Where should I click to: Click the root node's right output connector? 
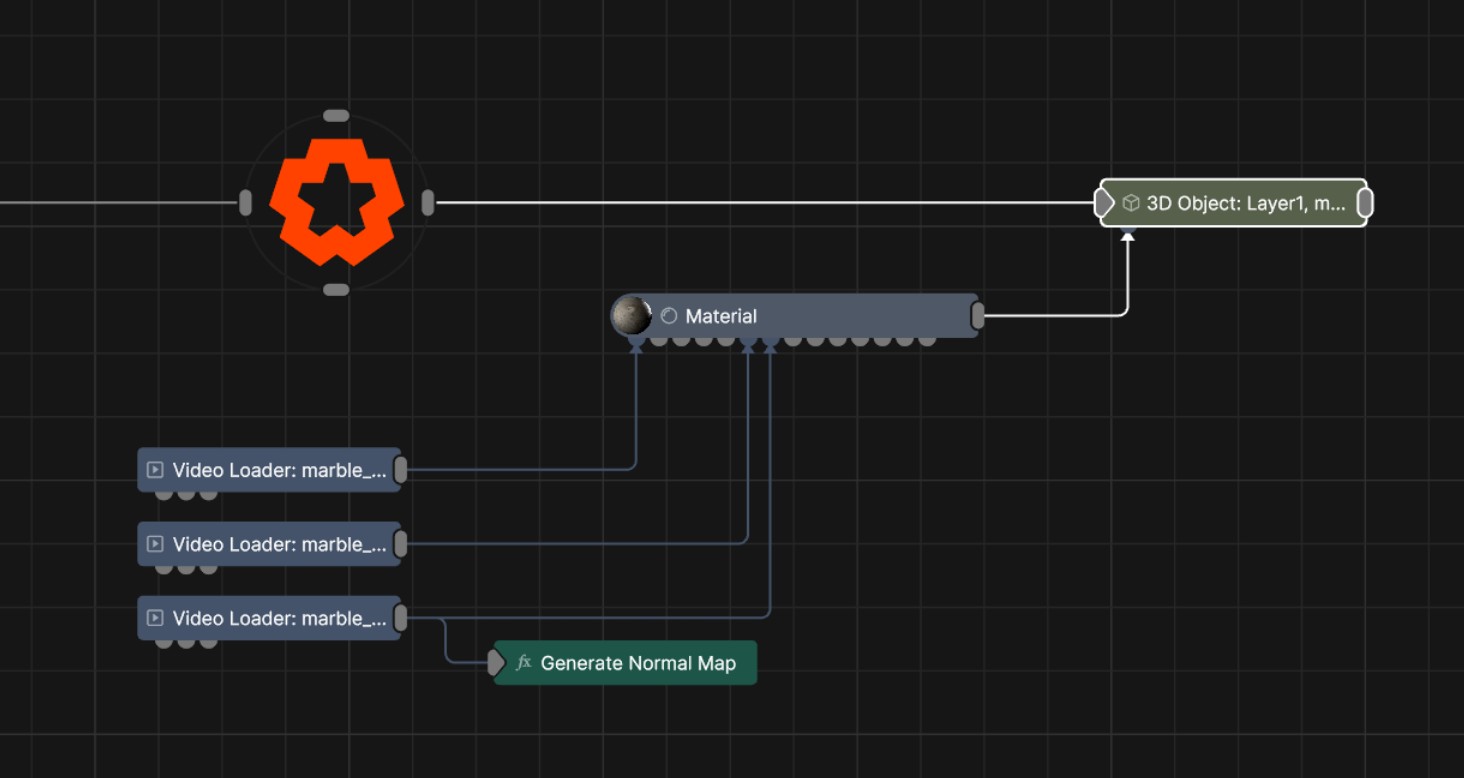[x=428, y=203]
